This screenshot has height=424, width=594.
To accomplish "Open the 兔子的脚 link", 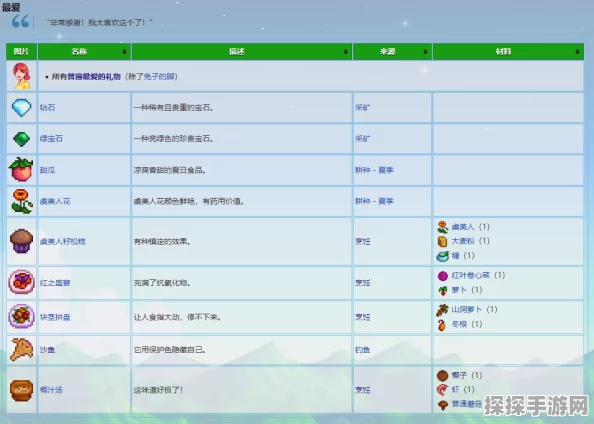I will click(x=159, y=77).
